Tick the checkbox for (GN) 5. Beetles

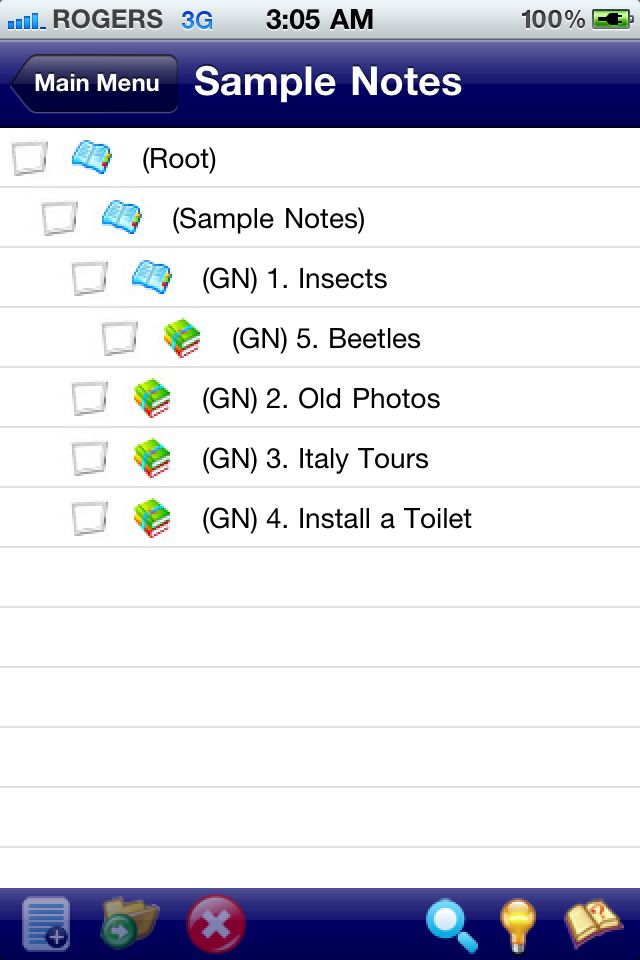pyautogui.click(x=119, y=339)
